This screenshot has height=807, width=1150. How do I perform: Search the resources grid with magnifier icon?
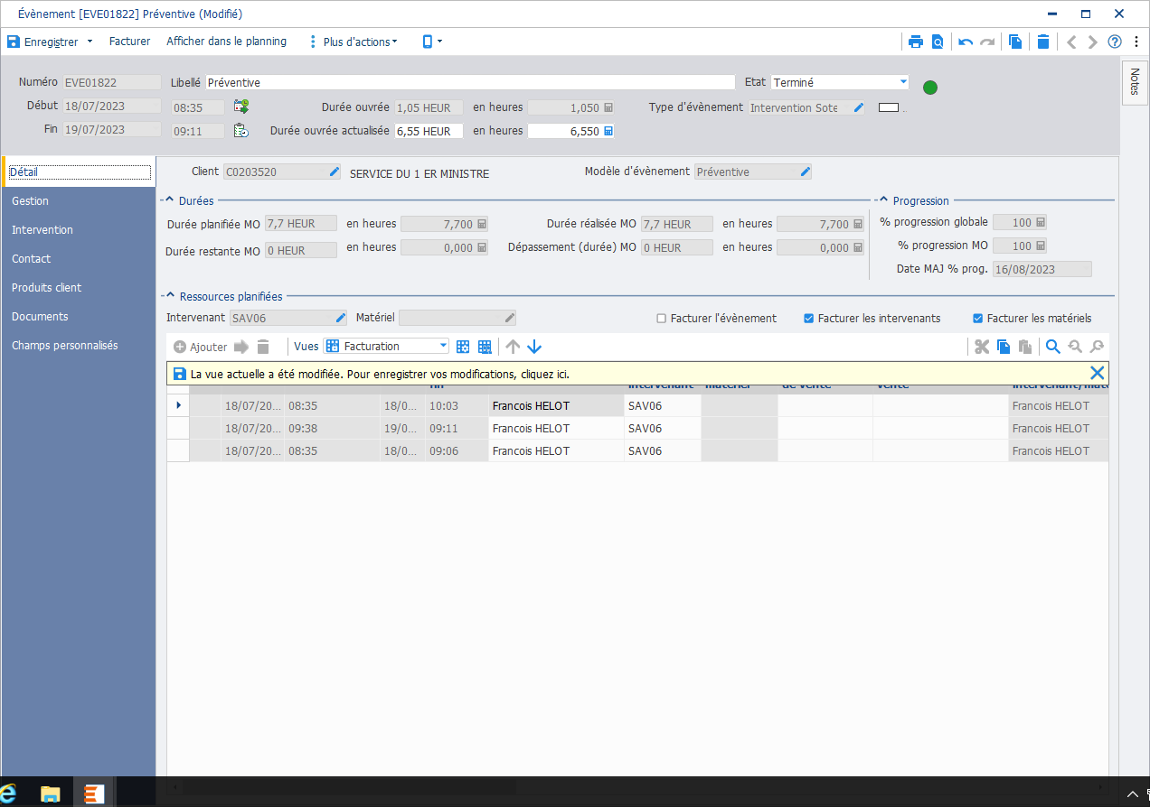(x=1052, y=347)
